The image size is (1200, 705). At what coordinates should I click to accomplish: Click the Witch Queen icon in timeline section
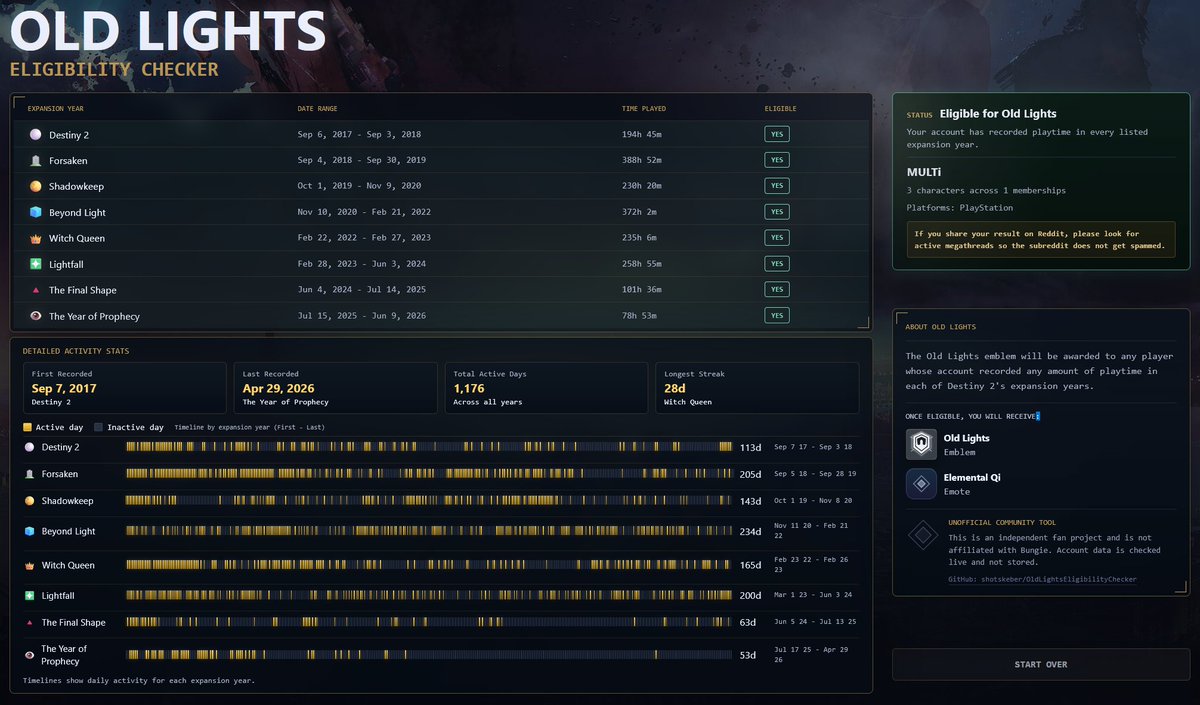pos(29,566)
